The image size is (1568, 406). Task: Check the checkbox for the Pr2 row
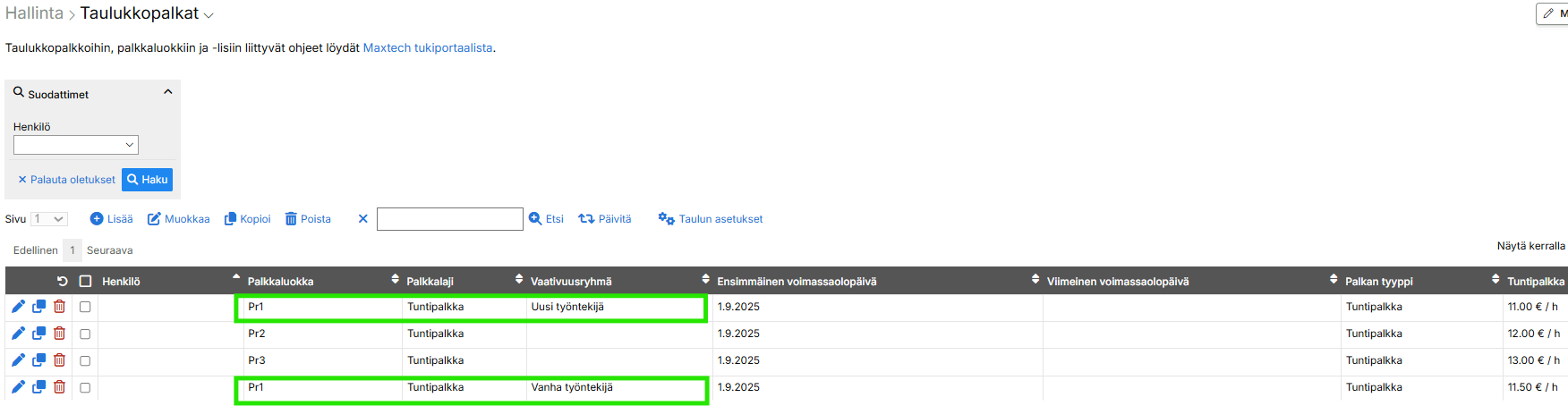click(x=85, y=334)
